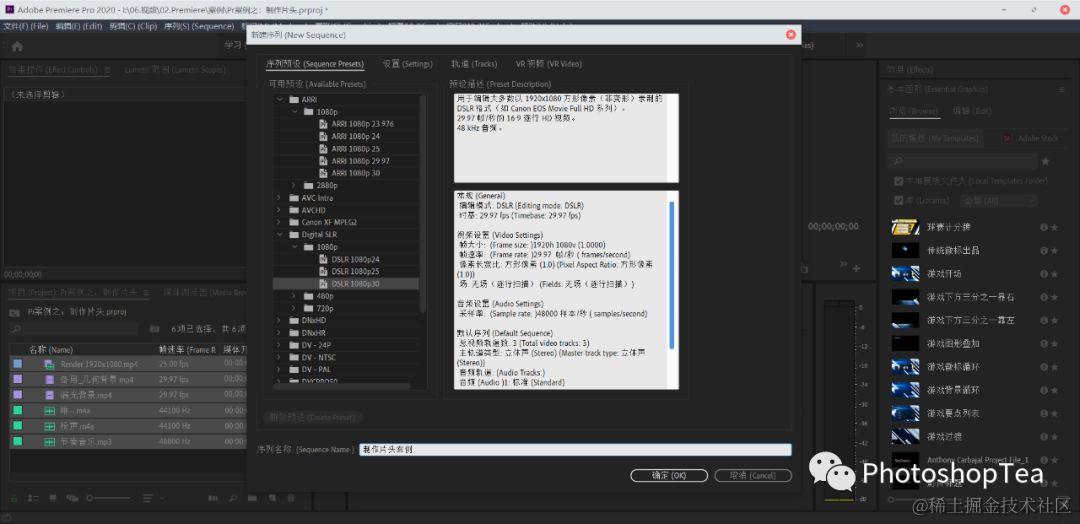Pick the ARRI 1080p 30 preset
This screenshot has height=524, width=1080.
(x=355, y=173)
